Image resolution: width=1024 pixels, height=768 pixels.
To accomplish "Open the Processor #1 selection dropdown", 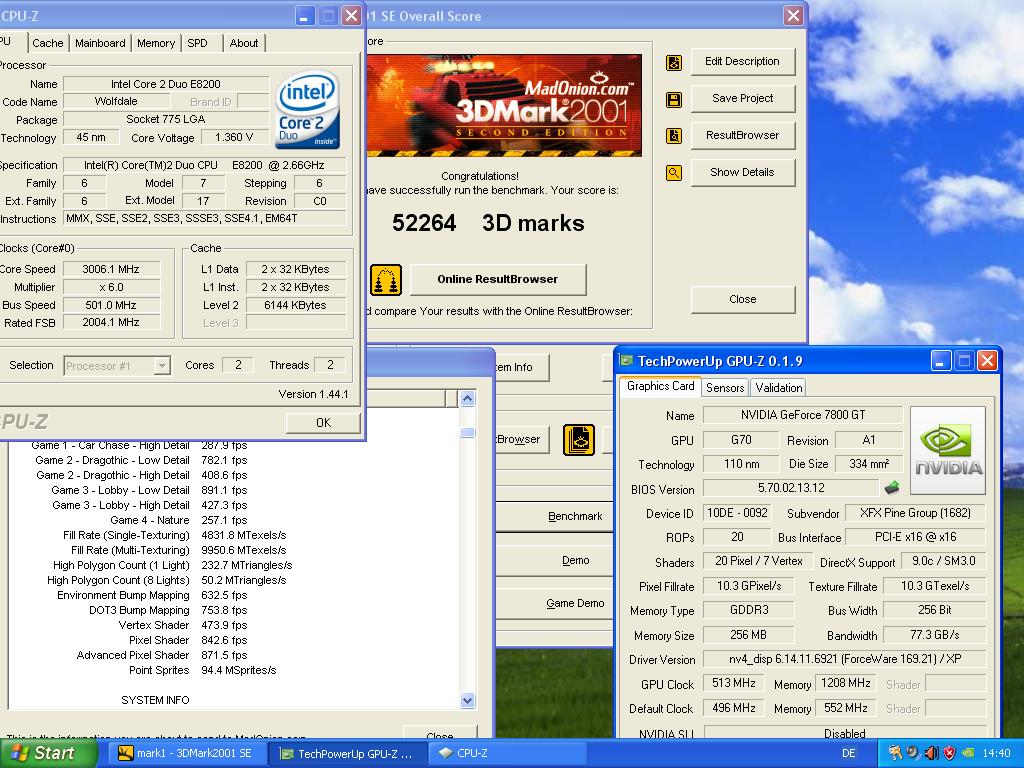I will coord(118,366).
